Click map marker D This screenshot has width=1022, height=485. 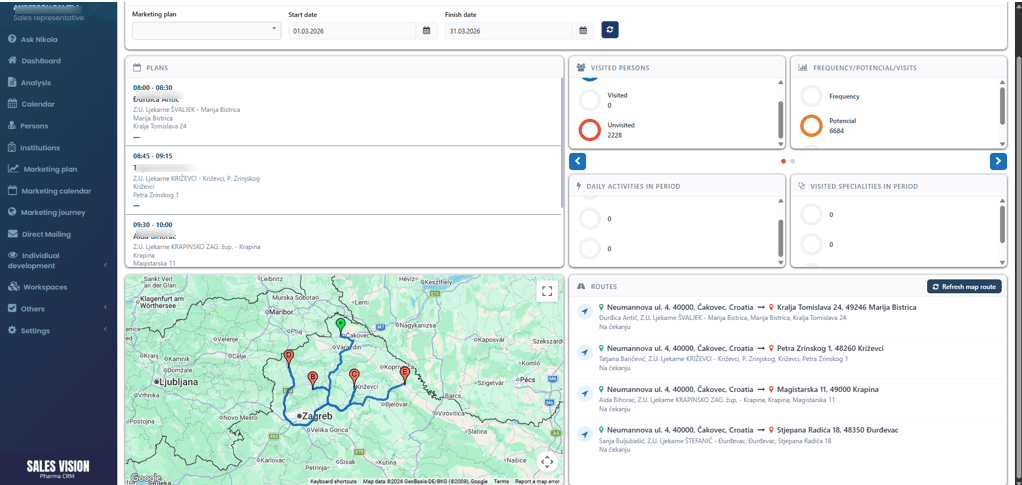[x=289, y=357]
